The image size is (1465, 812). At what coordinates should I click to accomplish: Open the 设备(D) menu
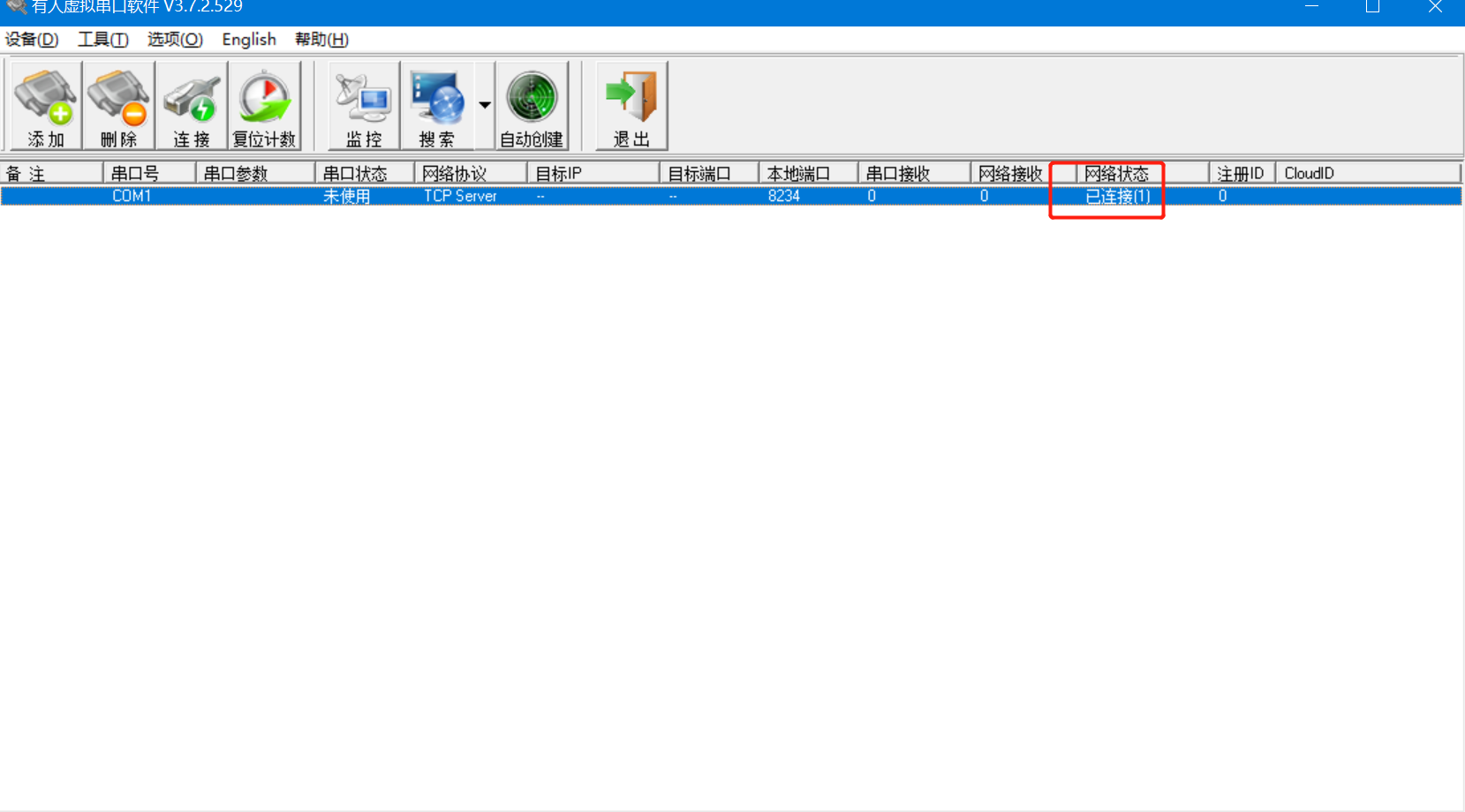[32, 40]
